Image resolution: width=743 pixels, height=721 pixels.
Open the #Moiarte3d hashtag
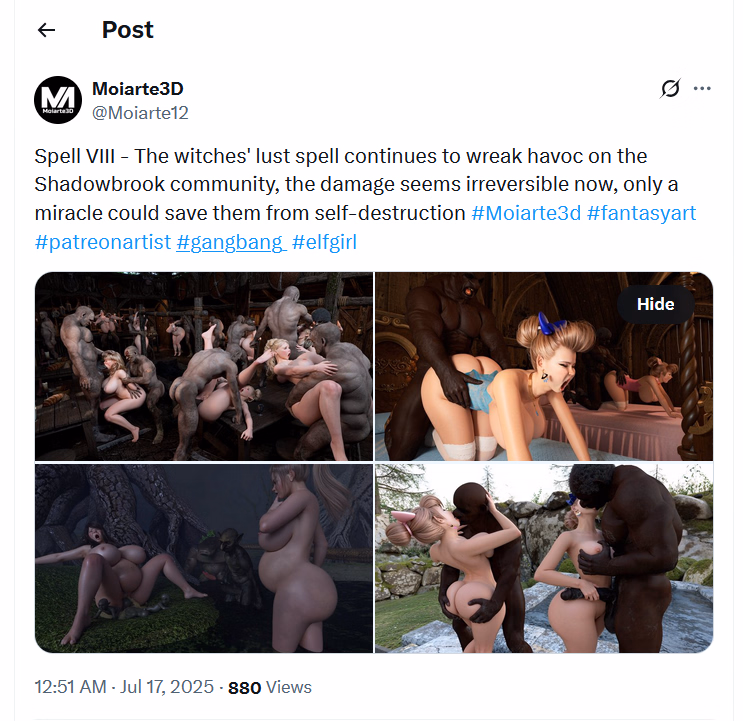(525, 213)
